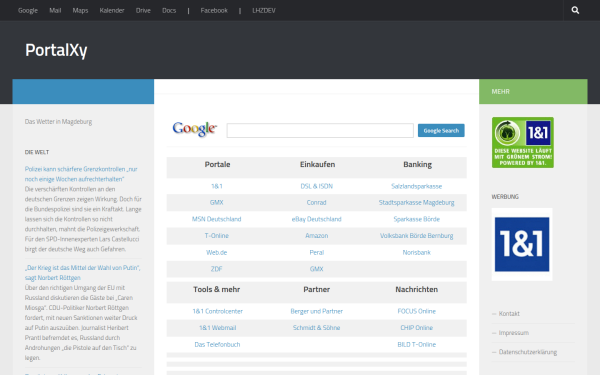The width and height of the screenshot is (600, 375).
Task: Open the DSL & ISDN link
Action: (316, 186)
